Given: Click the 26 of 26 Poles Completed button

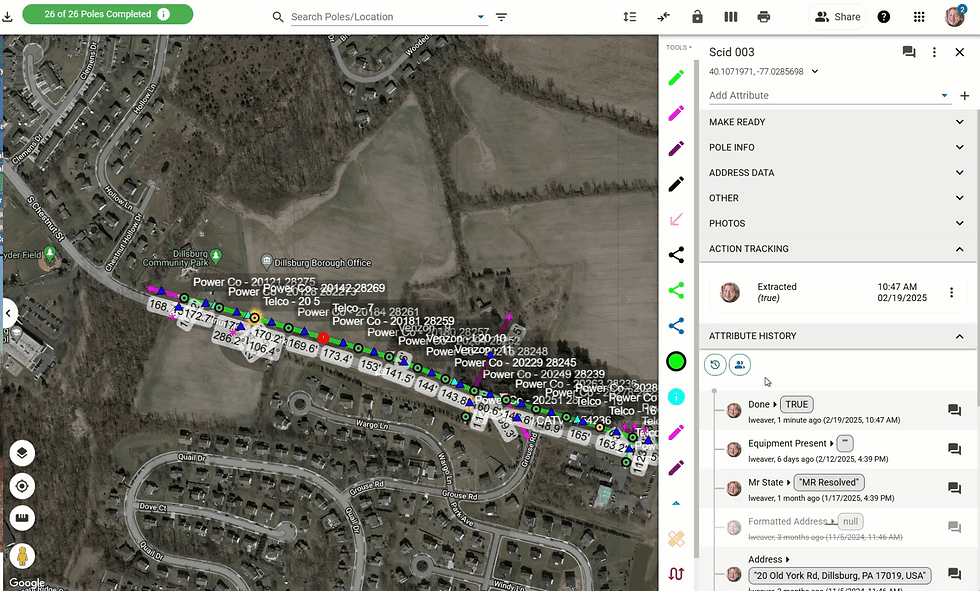Looking at the screenshot, I should 108,14.
